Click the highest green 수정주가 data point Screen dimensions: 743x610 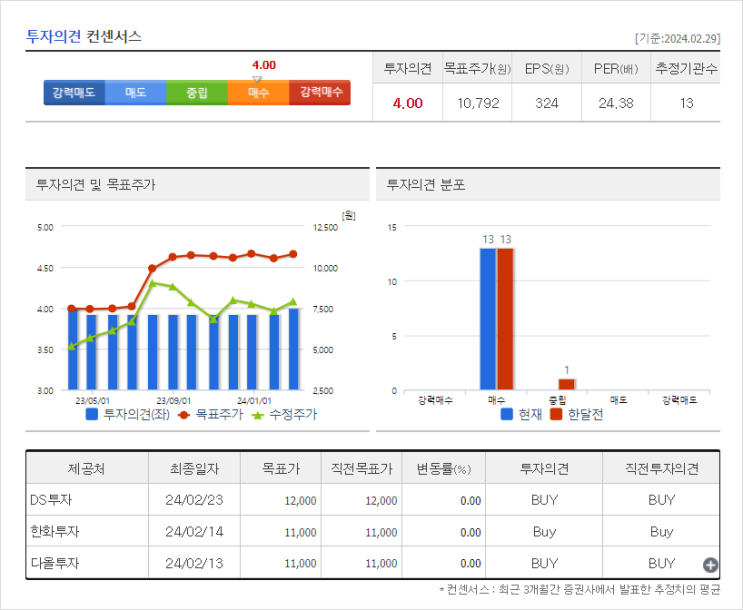pyautogui.click(x=152, y=283)
